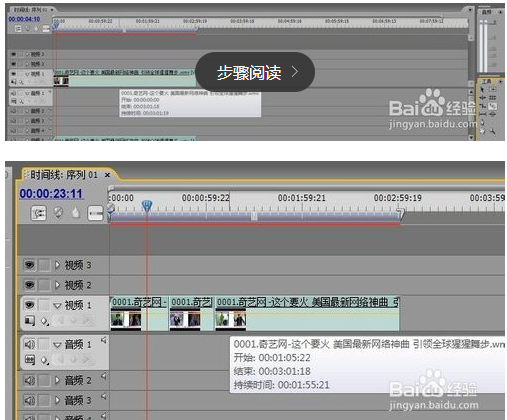Go to next keyframe on 视频 1, large timeline
This screenshot has width=507, height=420.
click(86, 321)
